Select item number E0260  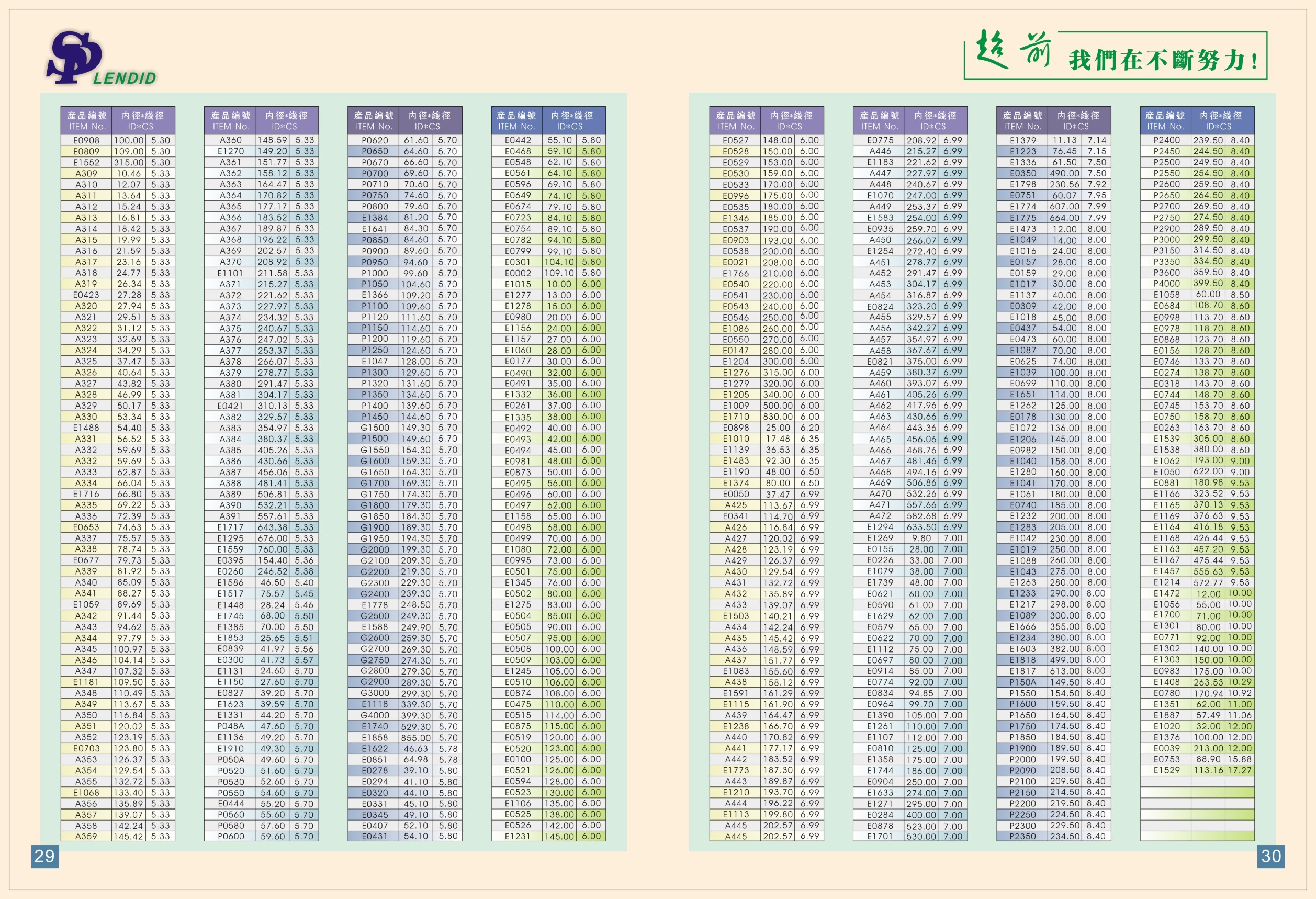click(230, 572)
